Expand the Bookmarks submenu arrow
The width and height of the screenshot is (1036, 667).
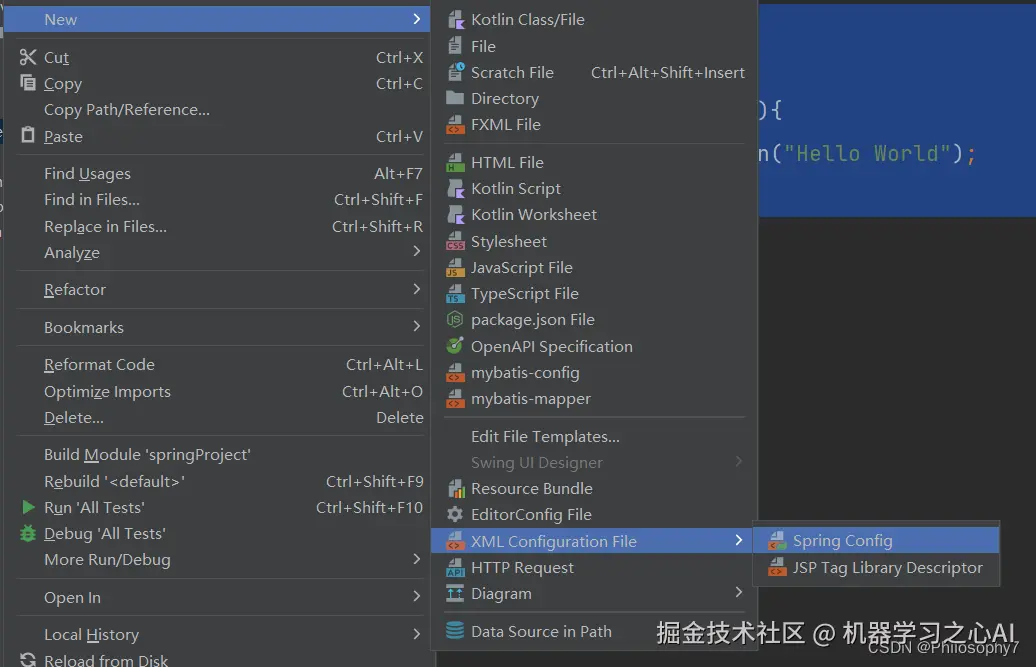click(x=416, y=326)
